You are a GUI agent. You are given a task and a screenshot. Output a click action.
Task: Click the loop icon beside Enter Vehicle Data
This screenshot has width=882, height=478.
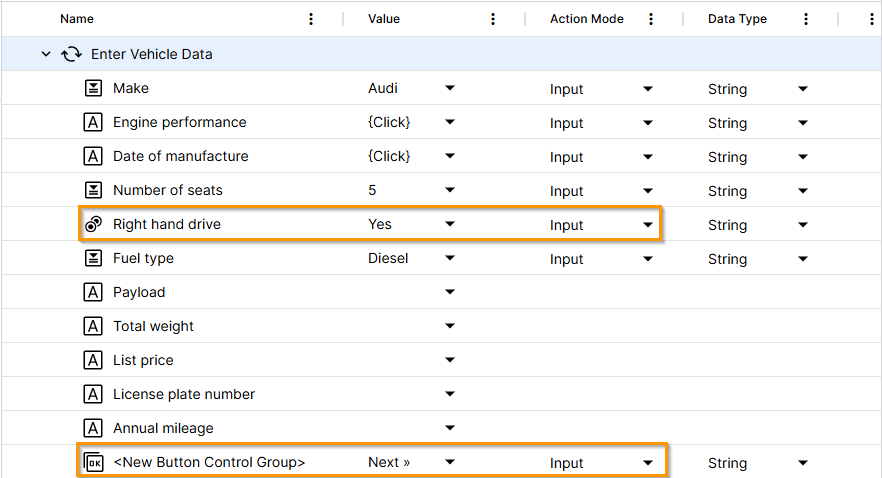click(x=71, y=54)
